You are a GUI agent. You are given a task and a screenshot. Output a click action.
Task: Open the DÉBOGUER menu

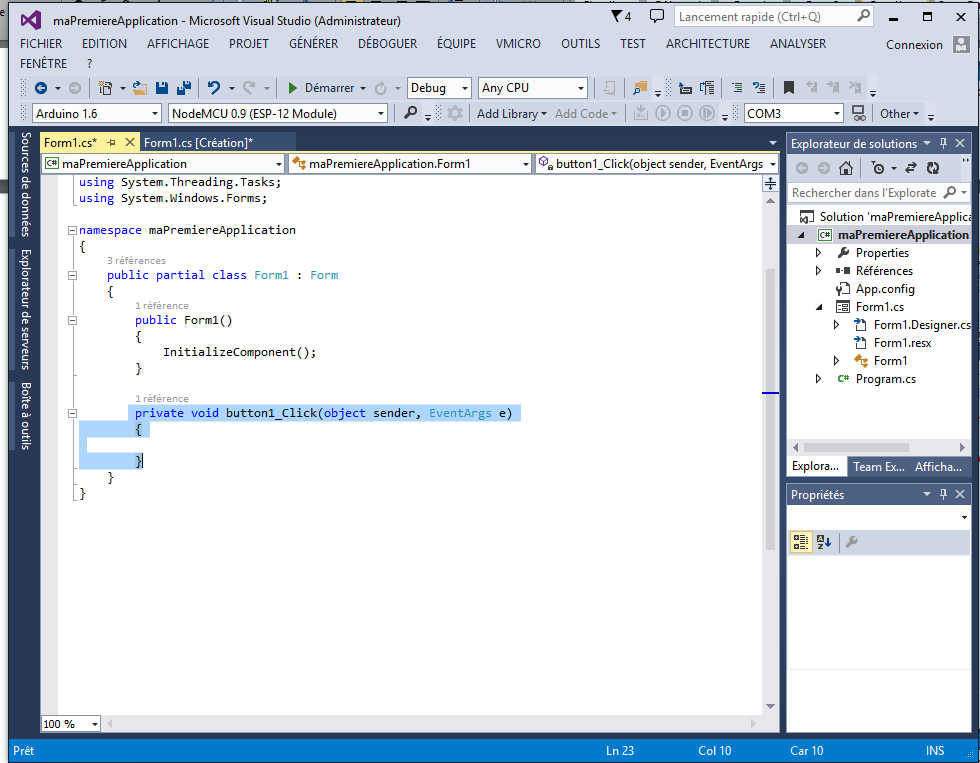388,44
